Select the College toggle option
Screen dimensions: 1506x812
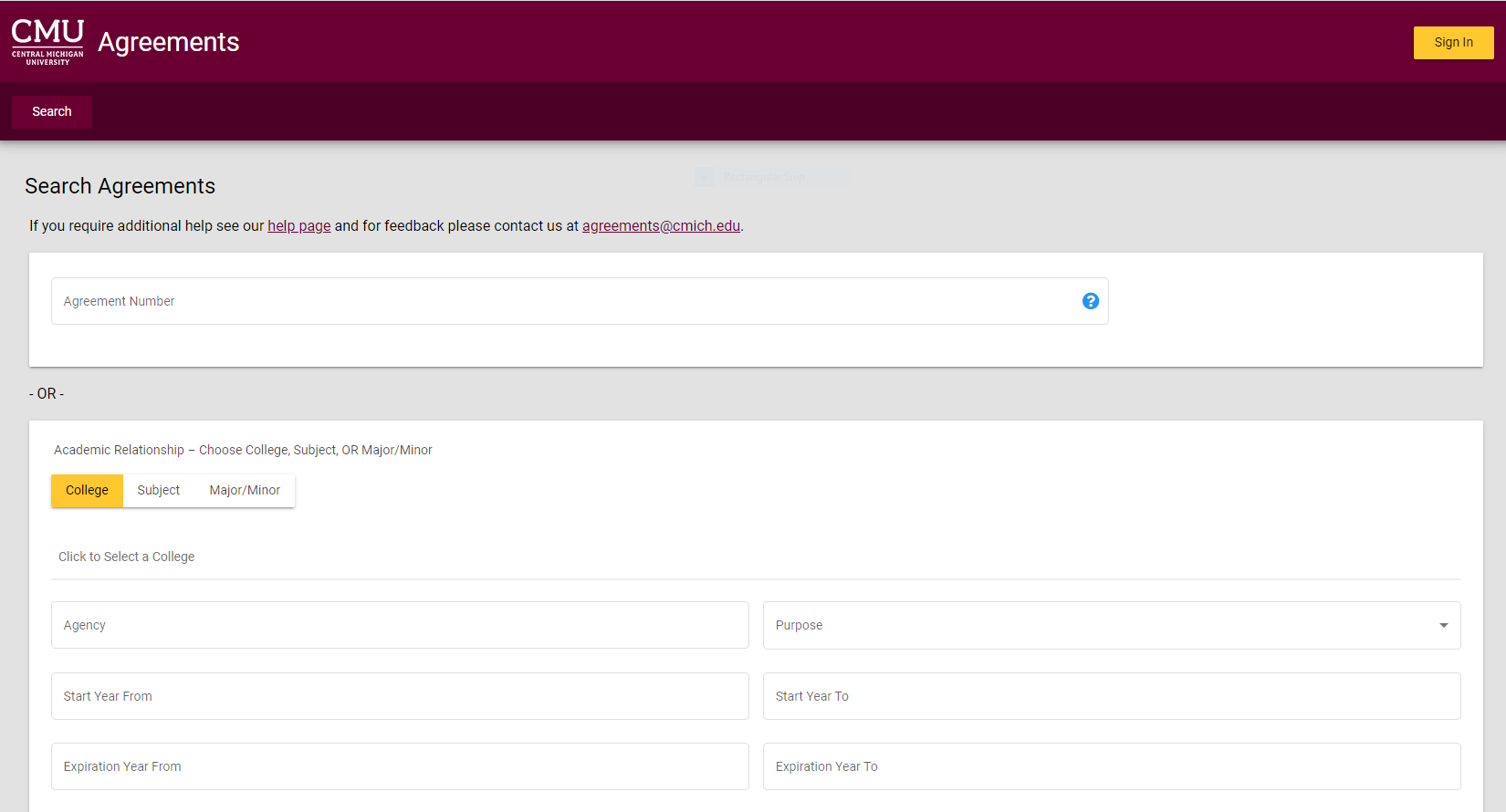coord(87,491)
